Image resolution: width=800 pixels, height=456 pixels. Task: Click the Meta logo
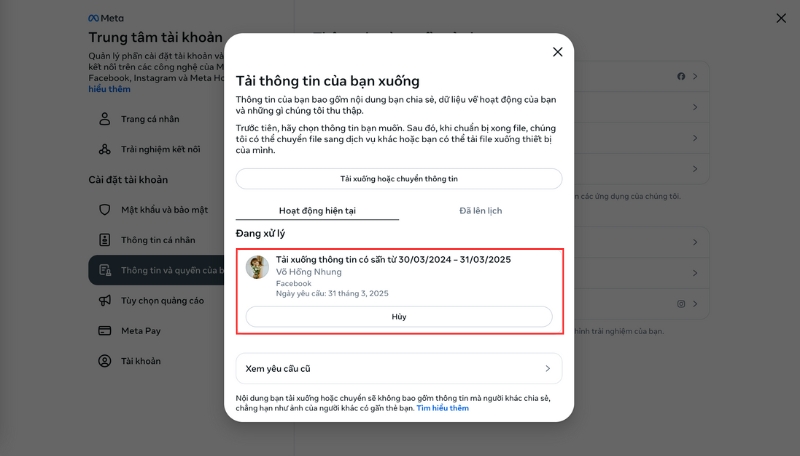(106, 18)
